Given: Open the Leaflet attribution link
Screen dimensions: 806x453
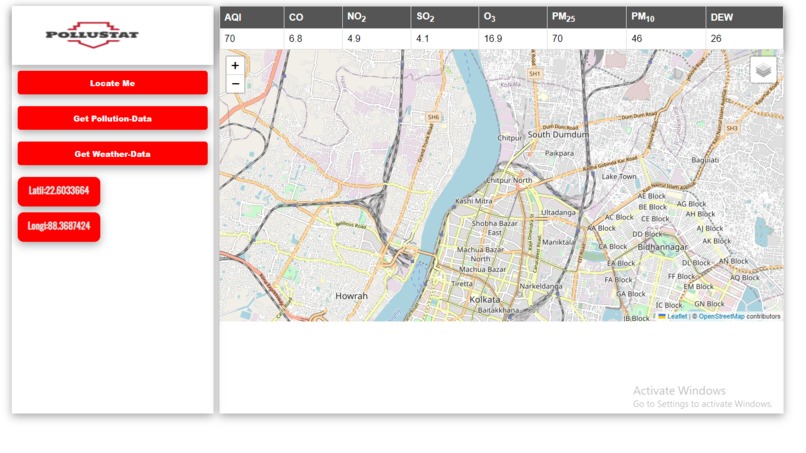Looking at the screenshot, I should 677,316.
